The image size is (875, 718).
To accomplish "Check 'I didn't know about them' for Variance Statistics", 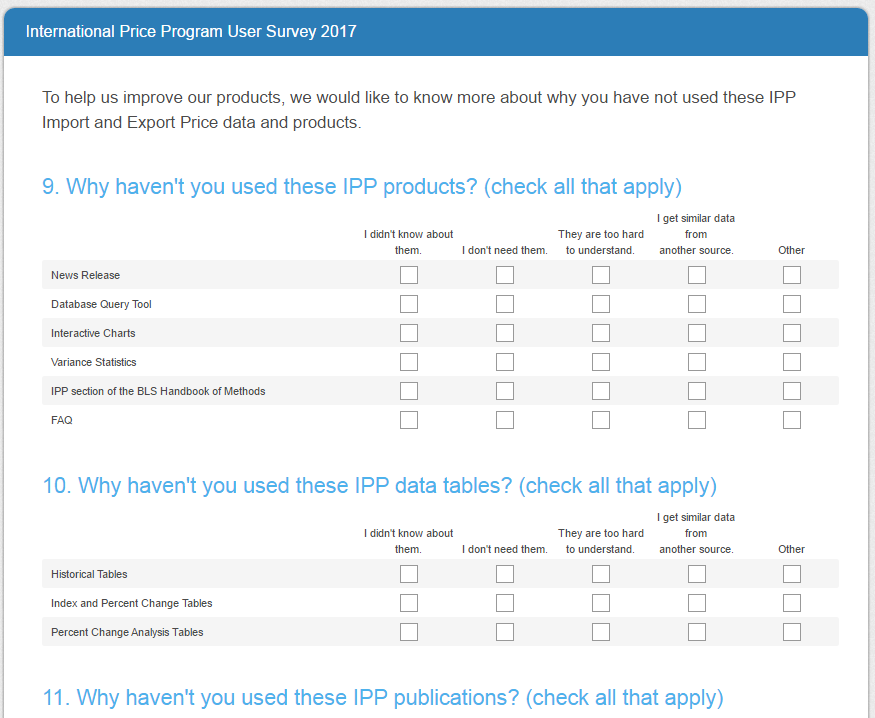I will (x=409, y=362).
